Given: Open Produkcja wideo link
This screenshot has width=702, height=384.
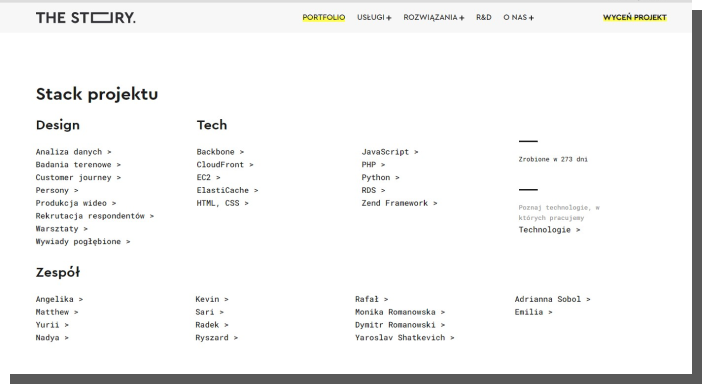Looking at the screenshot, I should coord(76,203).
